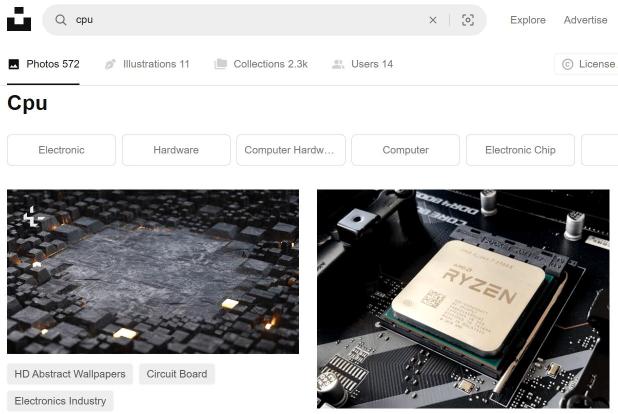Choose the Computer Hardware tag chip
618x414 pixels.
pos(290,150)
